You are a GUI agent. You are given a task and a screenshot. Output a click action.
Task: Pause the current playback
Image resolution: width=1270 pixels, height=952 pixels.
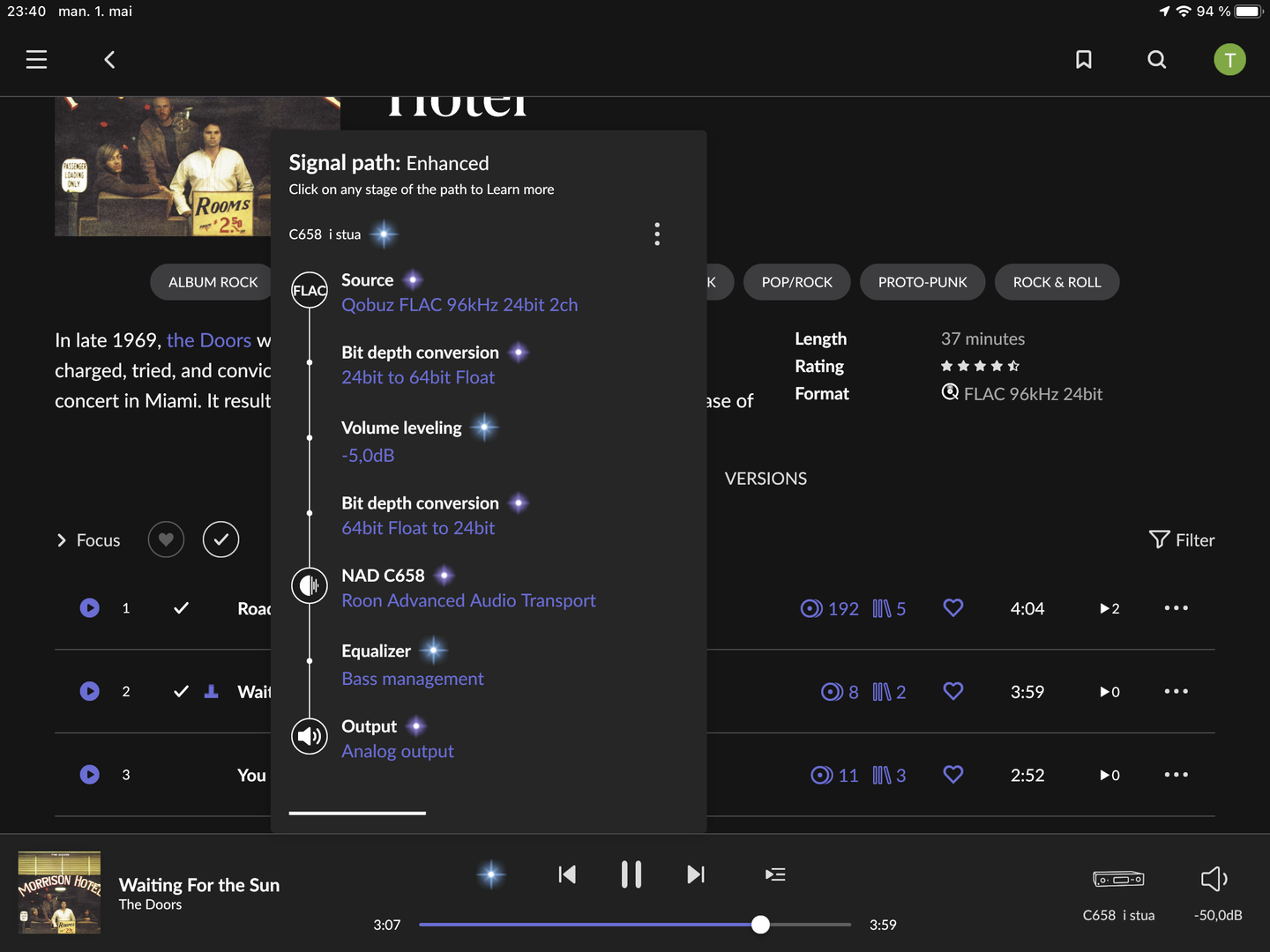[631, 874]
